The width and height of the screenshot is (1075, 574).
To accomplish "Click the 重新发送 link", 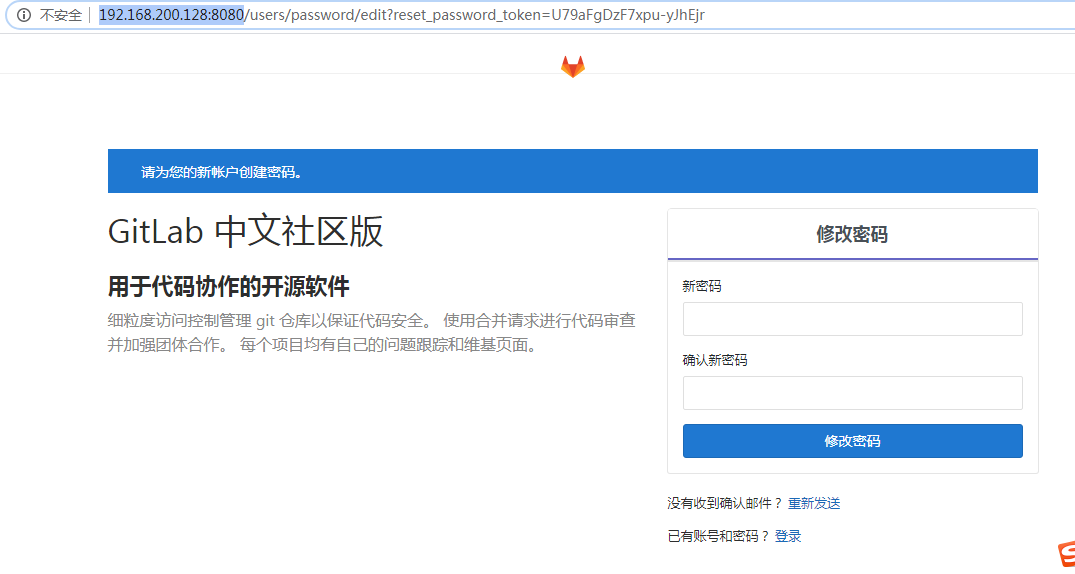I will (814, 503).
